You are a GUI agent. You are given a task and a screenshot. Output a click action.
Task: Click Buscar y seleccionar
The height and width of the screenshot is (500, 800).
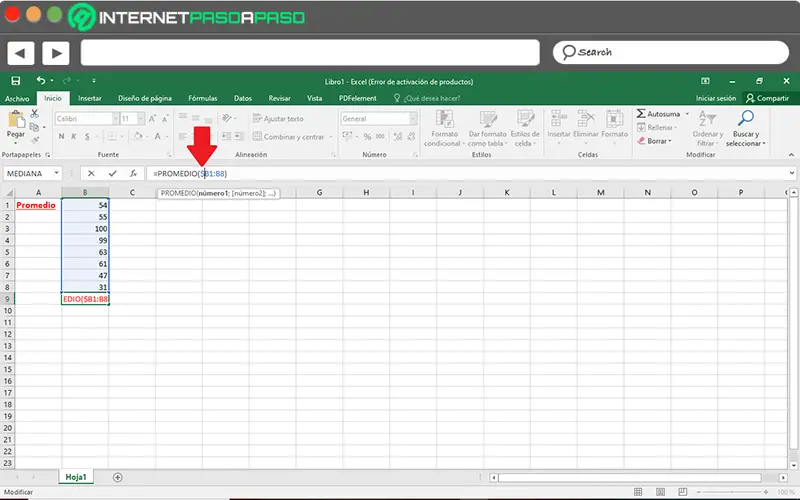click(x=746, y=129)
